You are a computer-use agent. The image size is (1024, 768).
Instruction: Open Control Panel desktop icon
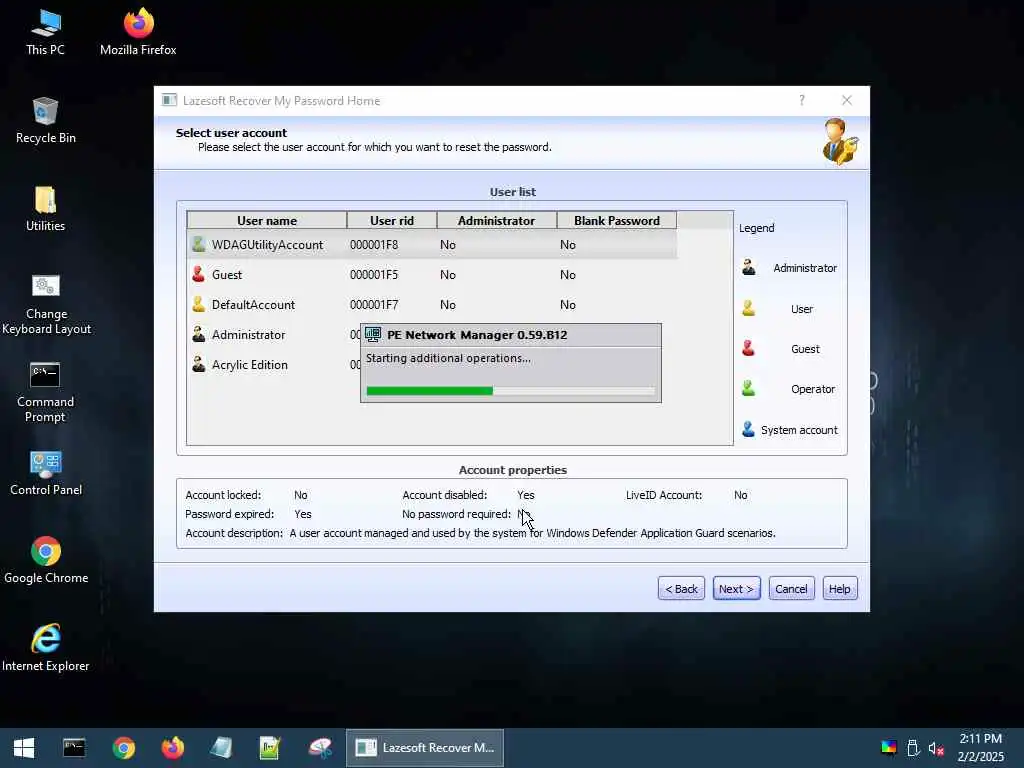46,473
